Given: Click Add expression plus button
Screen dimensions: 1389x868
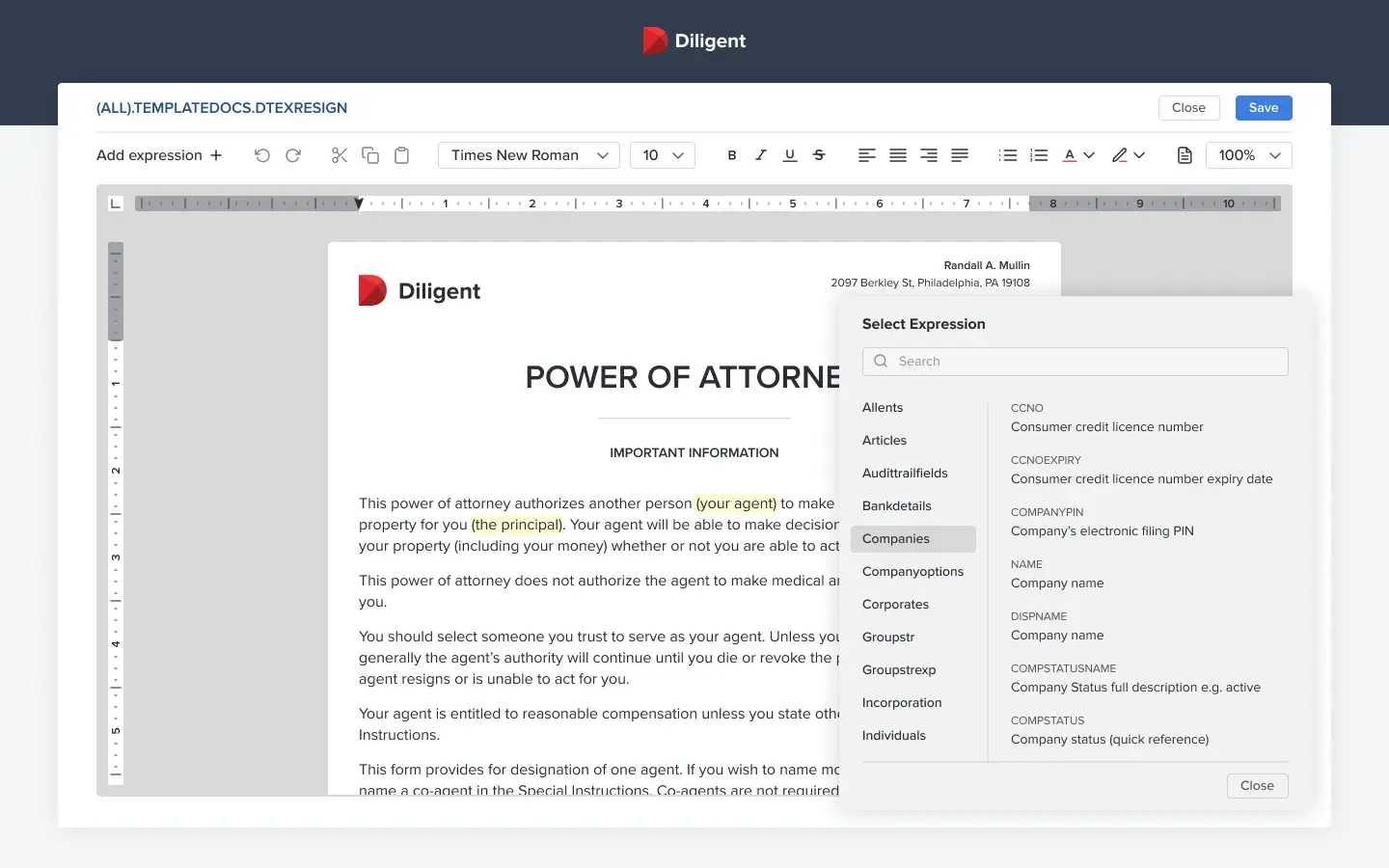Looking at the screenshot, I should (x=159, y=155).
